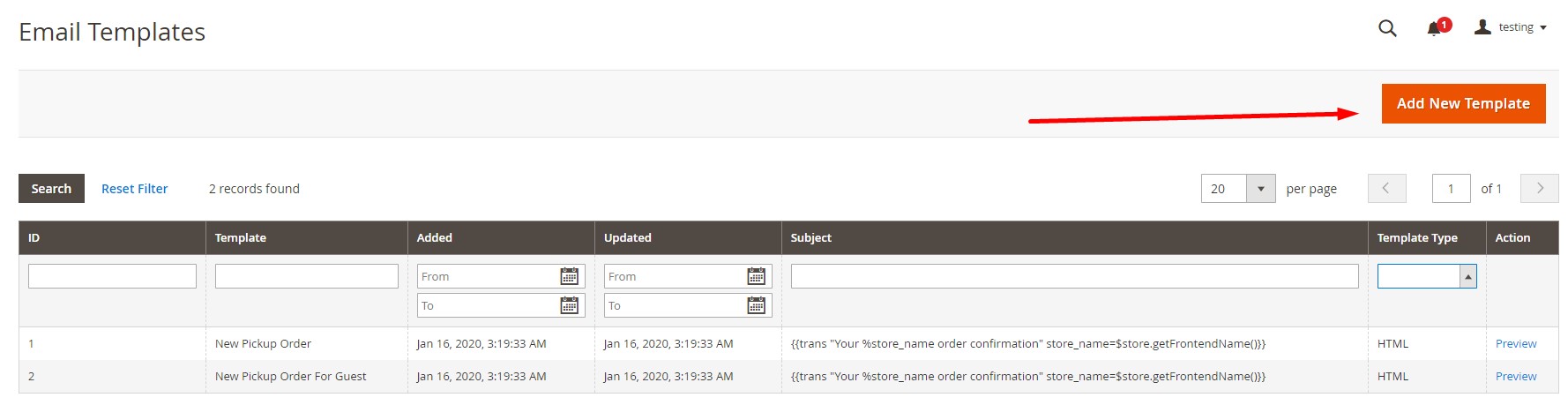The image size is (1568, 405).
Task: Open calendar for Added To date
Action: pyautogui.click(x=570, y=305)
